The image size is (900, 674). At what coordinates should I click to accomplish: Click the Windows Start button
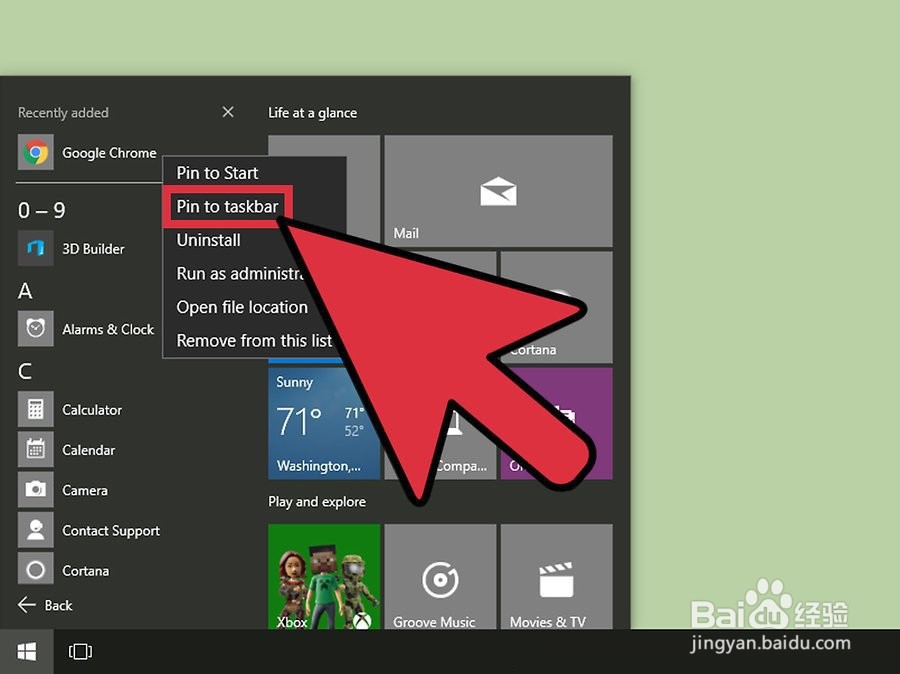26,651
